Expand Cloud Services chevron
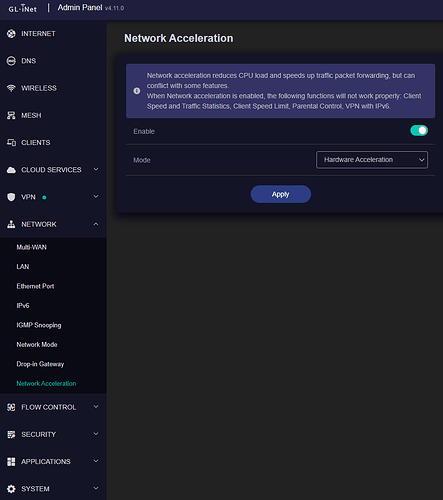This screenshot has height=500, width=443. point(96,169)
